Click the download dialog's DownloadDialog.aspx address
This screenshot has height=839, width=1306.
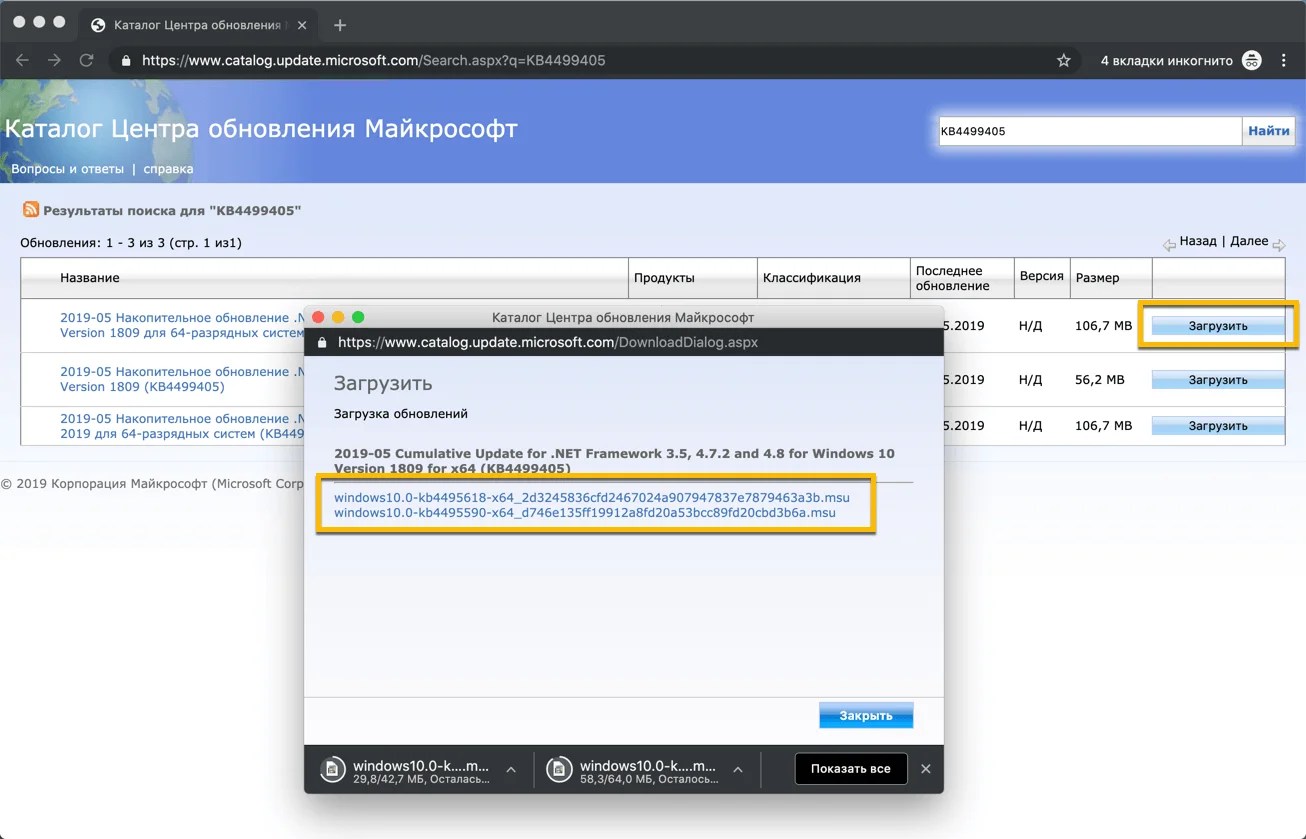coord(548,342)
